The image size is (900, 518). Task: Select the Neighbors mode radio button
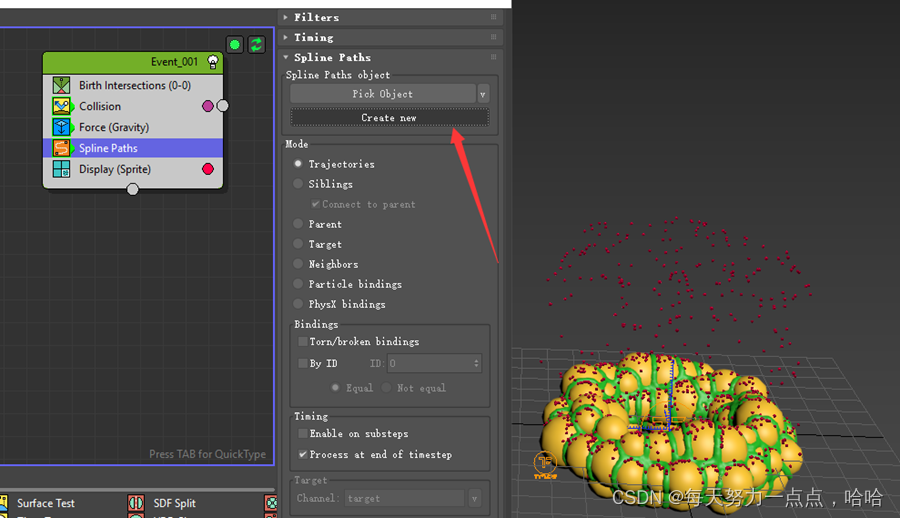298,264
